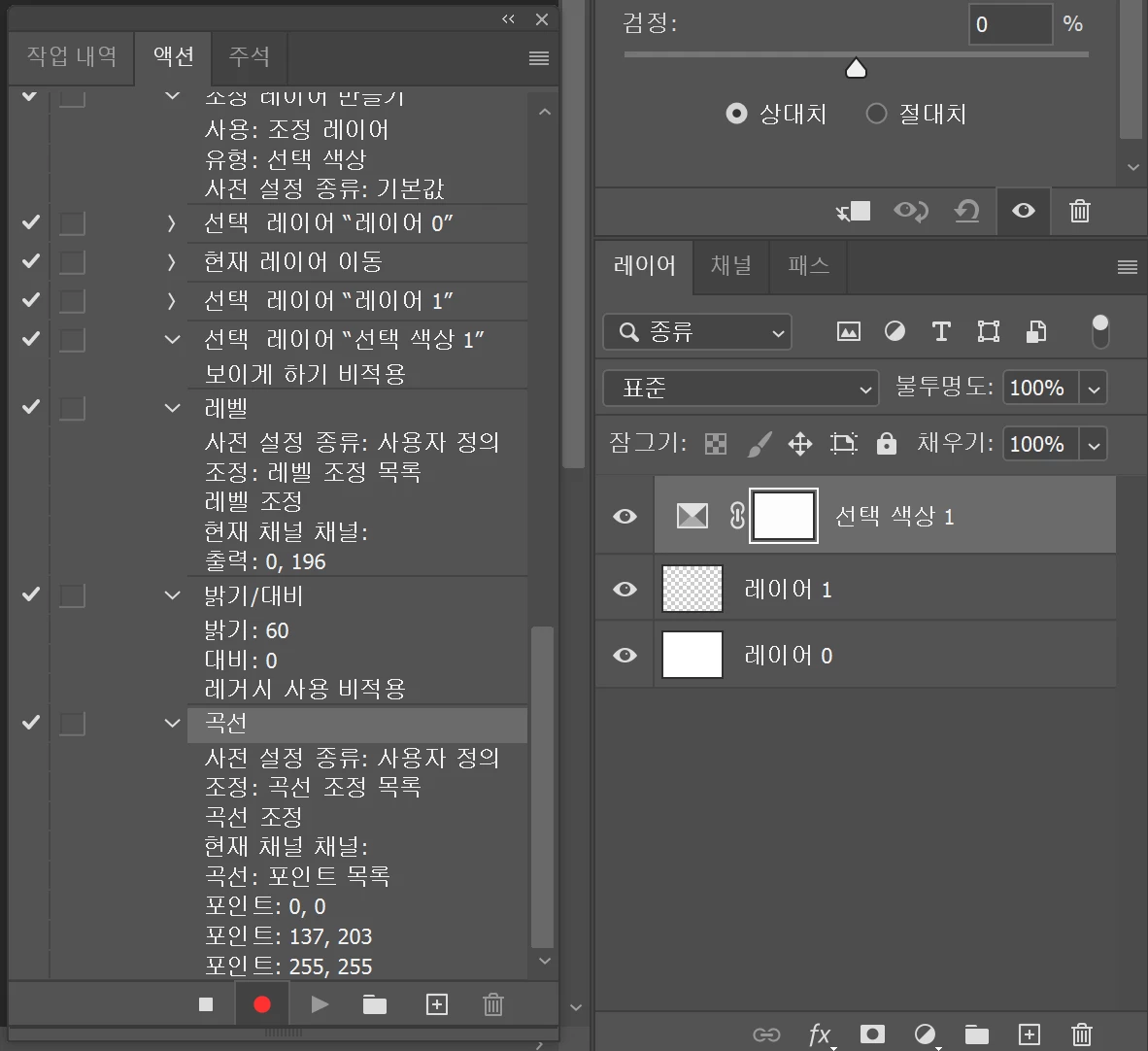This screenshot has width=1148, height=1051.
Task: Collapse the Actions panel with double arrows
Action: [508, 19]
